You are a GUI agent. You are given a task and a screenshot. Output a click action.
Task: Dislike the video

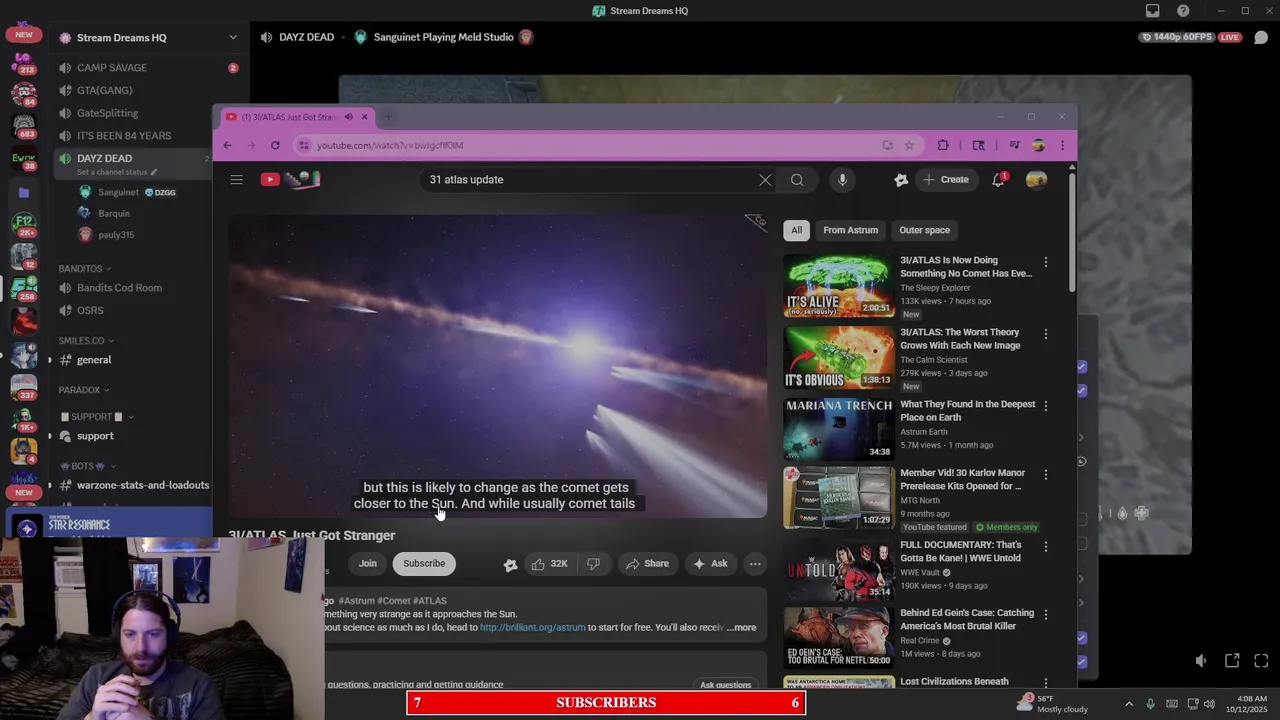coord(593,564)
